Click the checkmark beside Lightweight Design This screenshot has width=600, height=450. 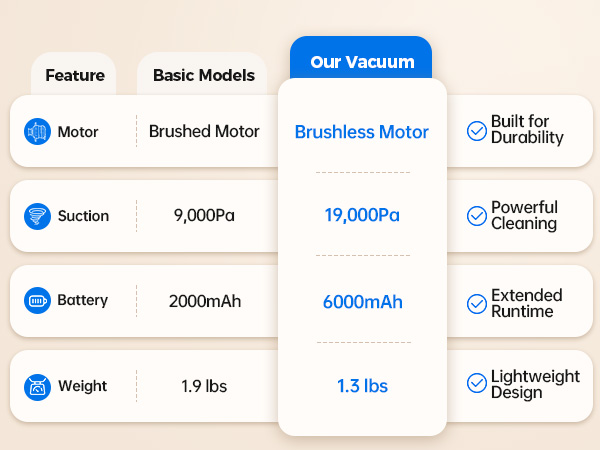click(x=477, y=383)
